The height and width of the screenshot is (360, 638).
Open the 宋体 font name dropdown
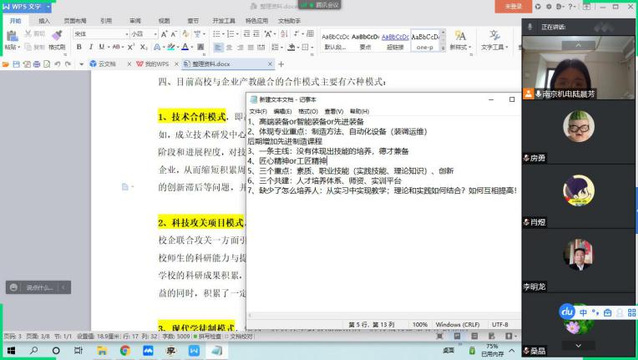click(x=101, y=34)
